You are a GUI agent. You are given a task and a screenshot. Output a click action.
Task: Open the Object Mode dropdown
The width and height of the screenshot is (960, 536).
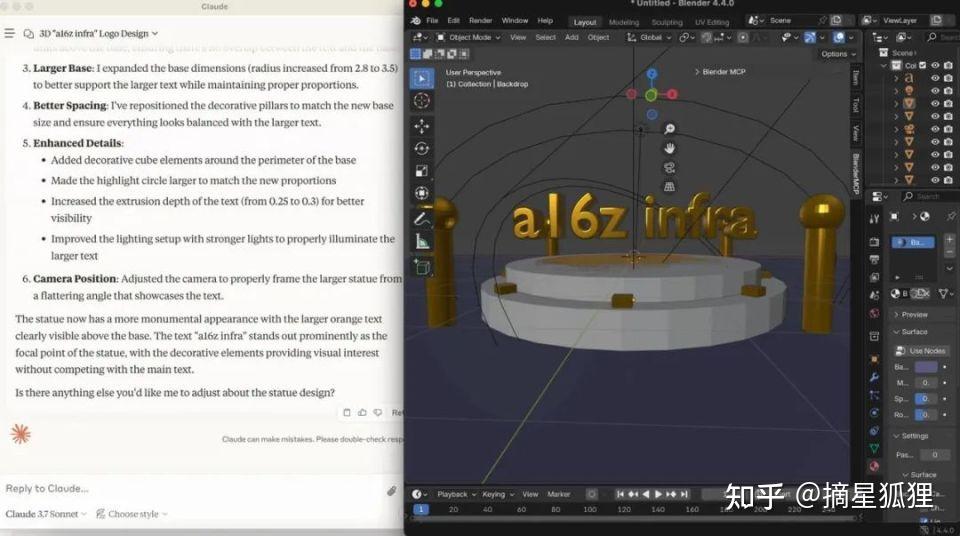(x=468, y=37)
